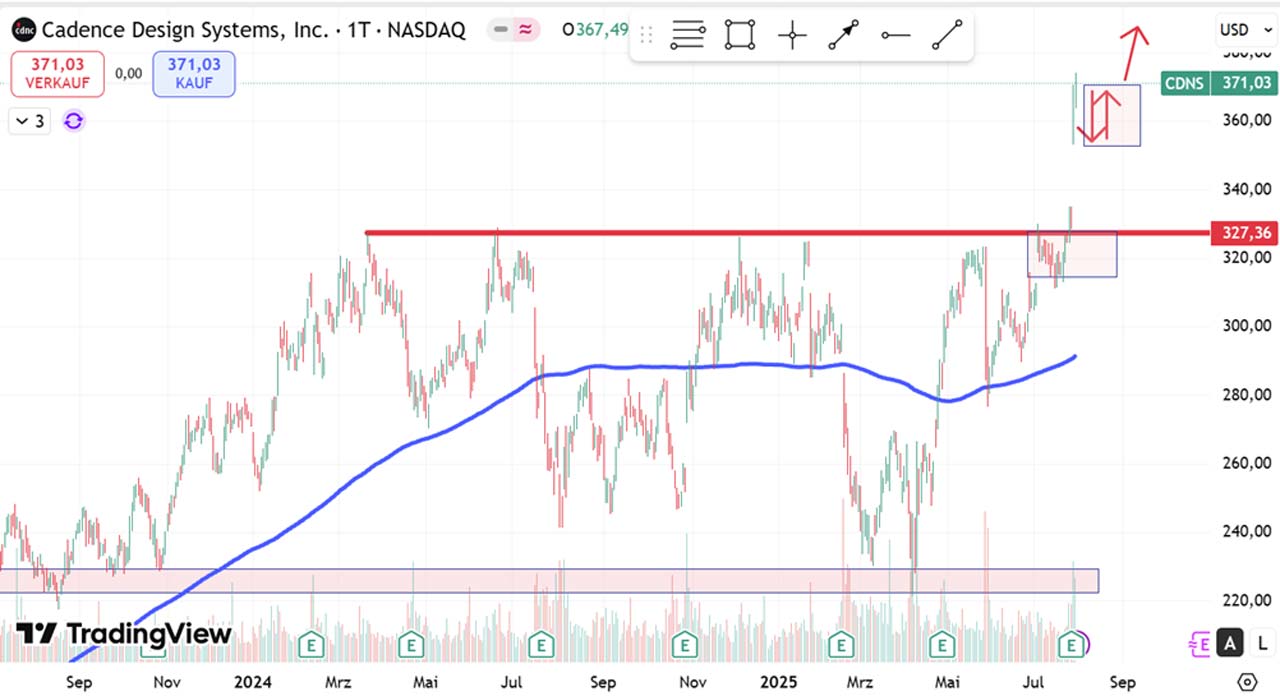Viewport: 1280px width, 696px height.
Task: Click the market status indicator pill
Action: click(514, 30)
